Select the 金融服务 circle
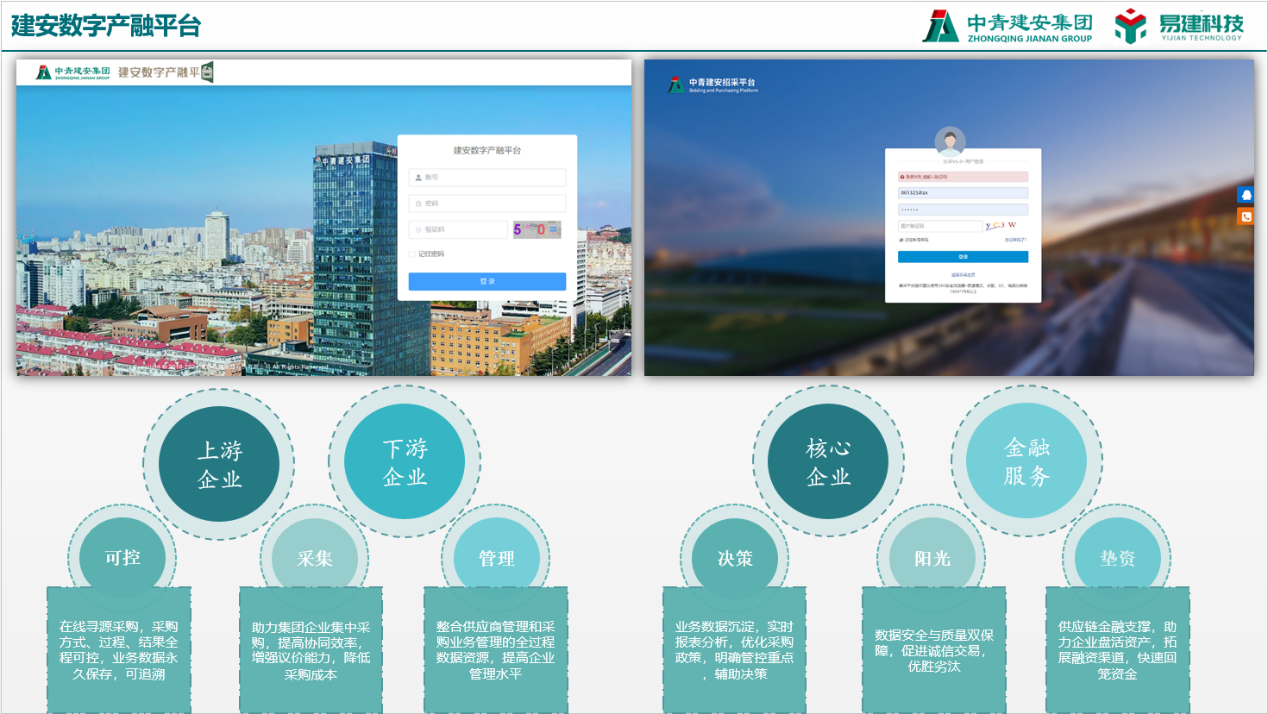1268x714 pixels. click(1026, 459)
